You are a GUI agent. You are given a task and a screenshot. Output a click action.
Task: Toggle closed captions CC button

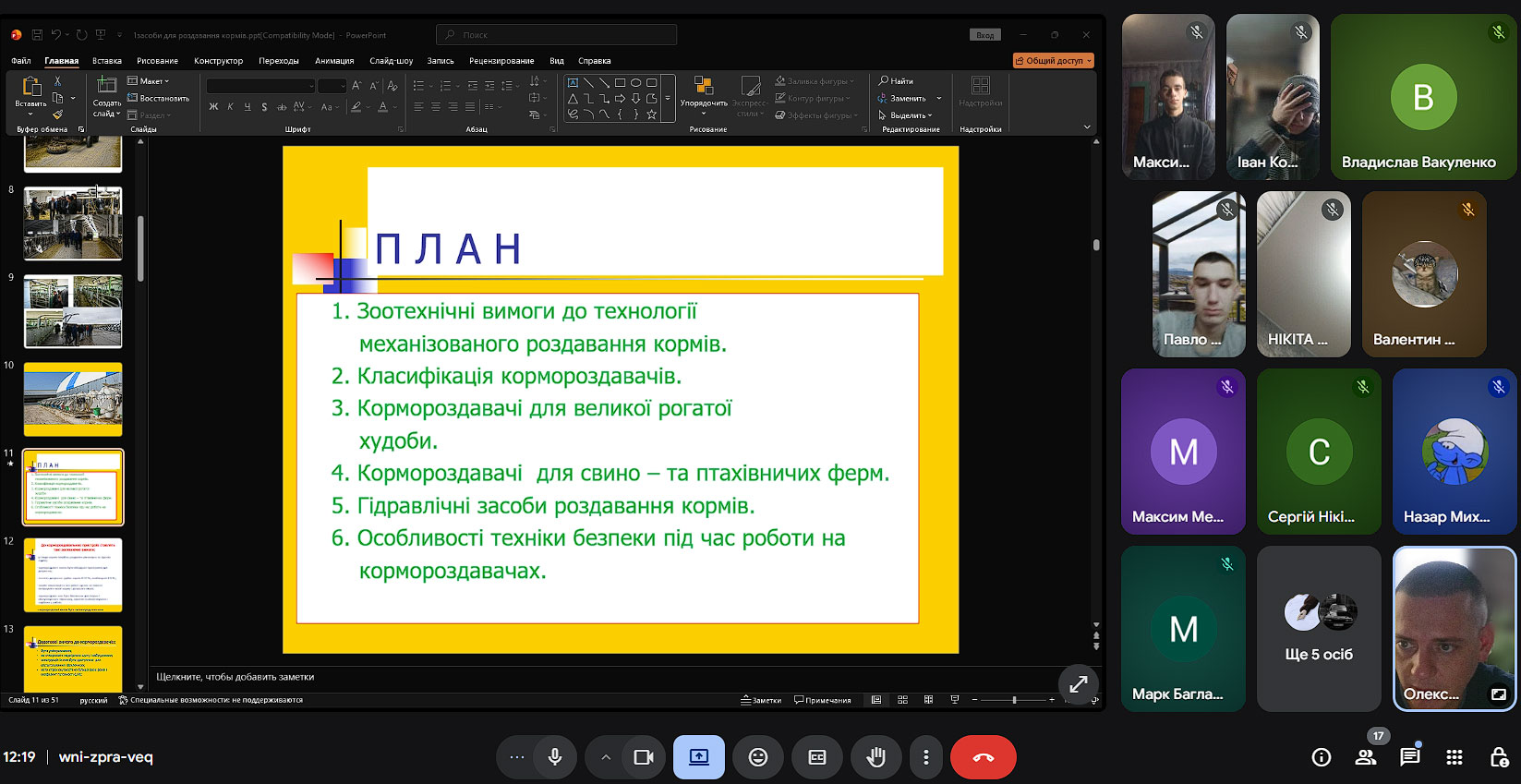click(x=816, y=757)
